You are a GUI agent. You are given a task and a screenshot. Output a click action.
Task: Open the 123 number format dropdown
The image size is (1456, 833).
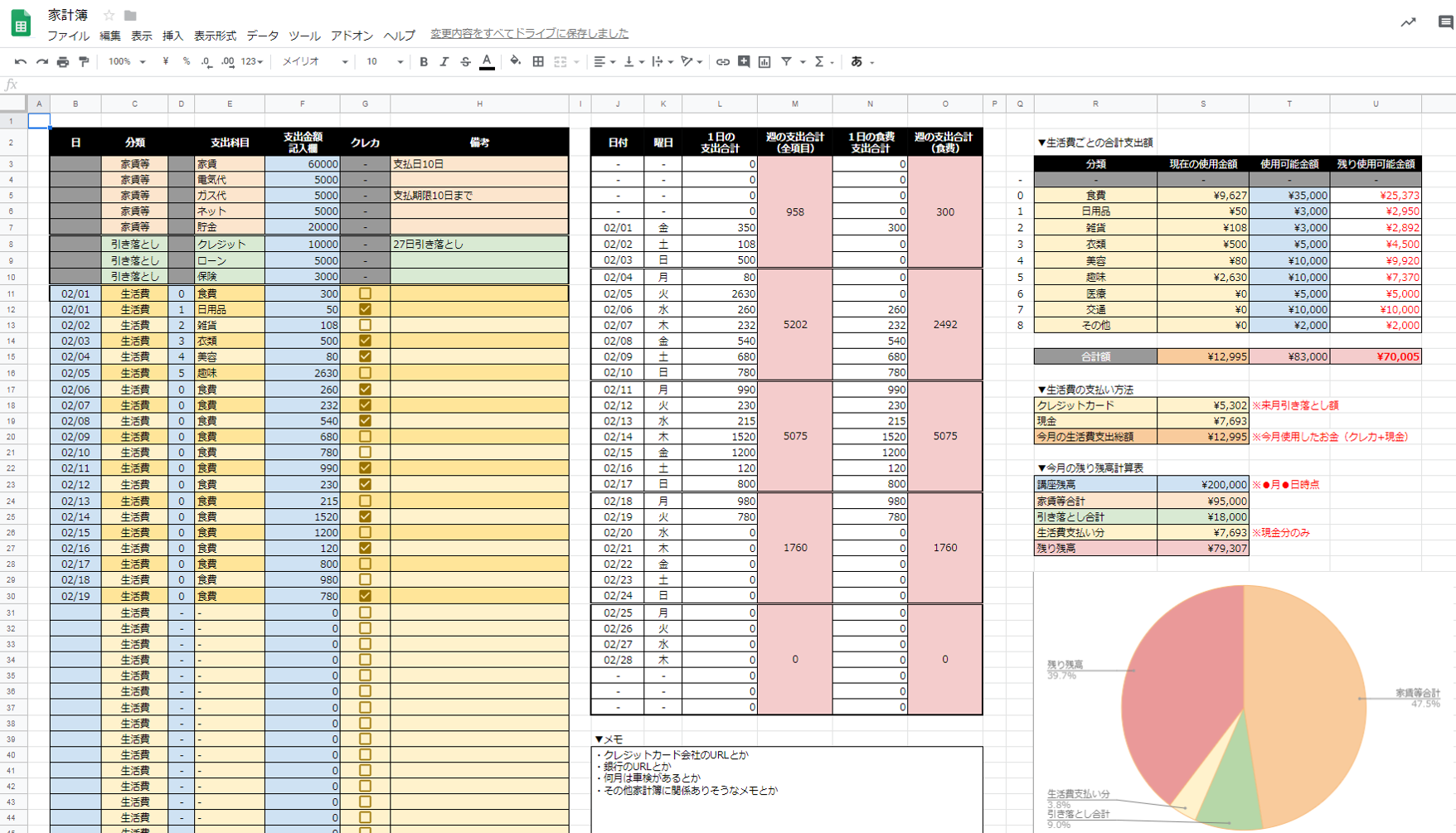pos(252,62)
